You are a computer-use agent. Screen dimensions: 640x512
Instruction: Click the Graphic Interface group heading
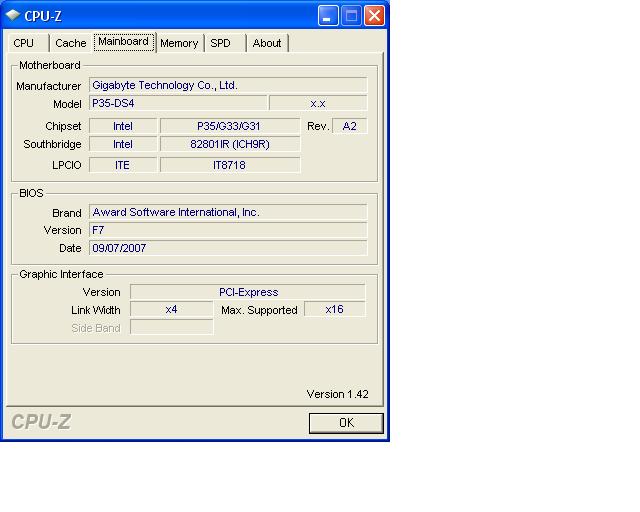tap(61, 274)
